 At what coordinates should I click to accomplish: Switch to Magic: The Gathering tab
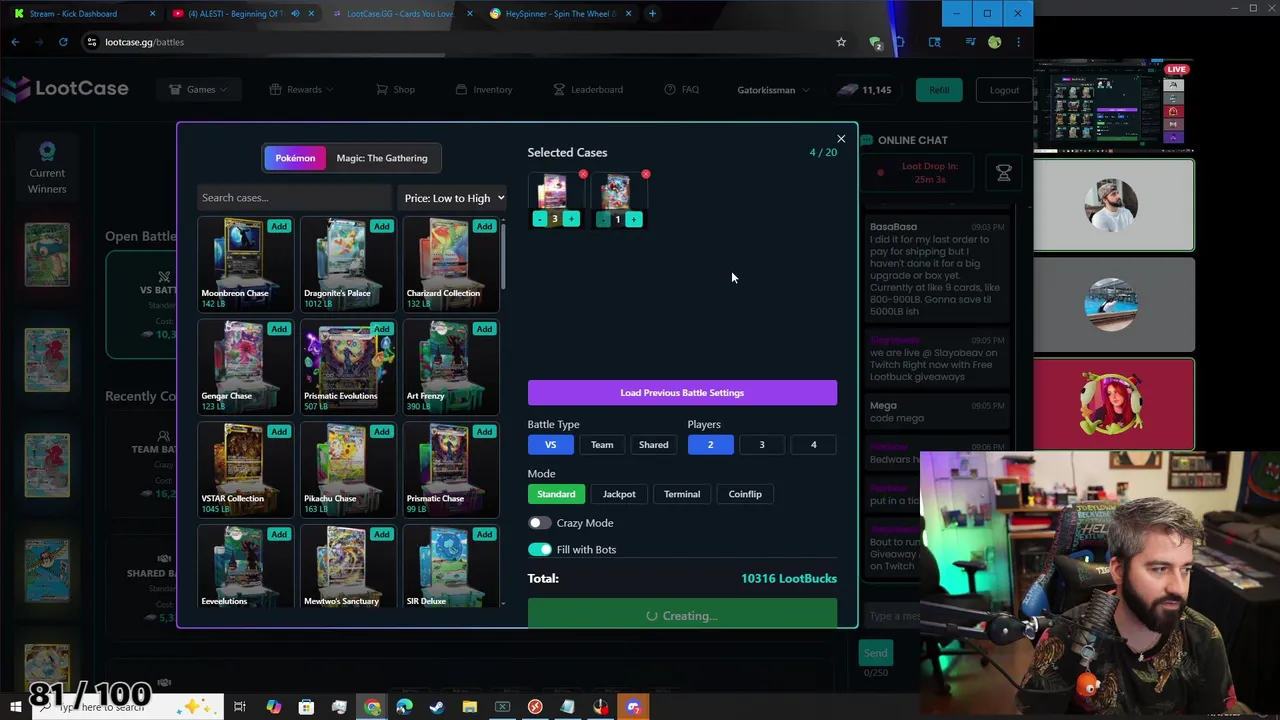[381, 158]
